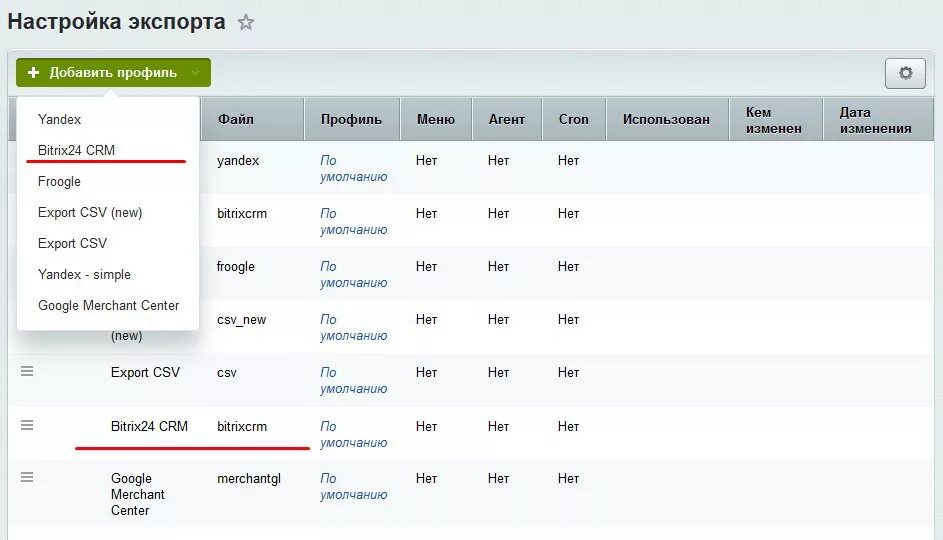The width and height of the screenshot is (943, 540).
Task: Sort by the Файл column header
Action: 235,119
